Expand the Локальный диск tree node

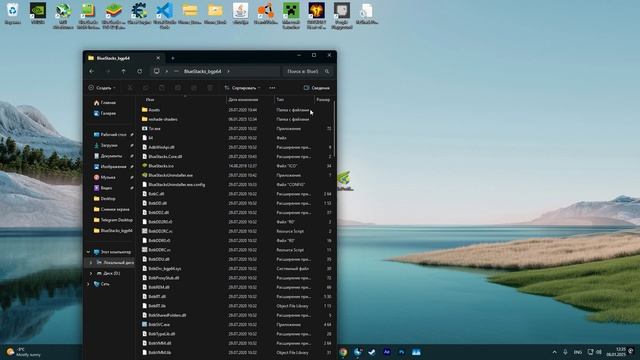point(91,263)
